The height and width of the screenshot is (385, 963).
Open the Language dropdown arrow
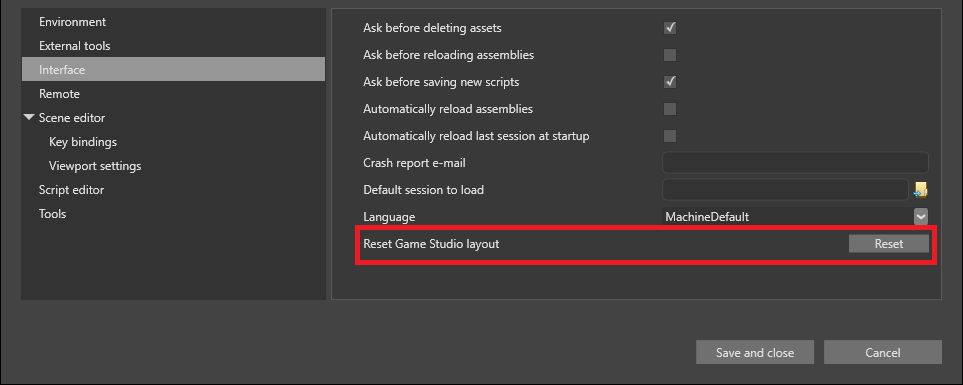(921, 217)
